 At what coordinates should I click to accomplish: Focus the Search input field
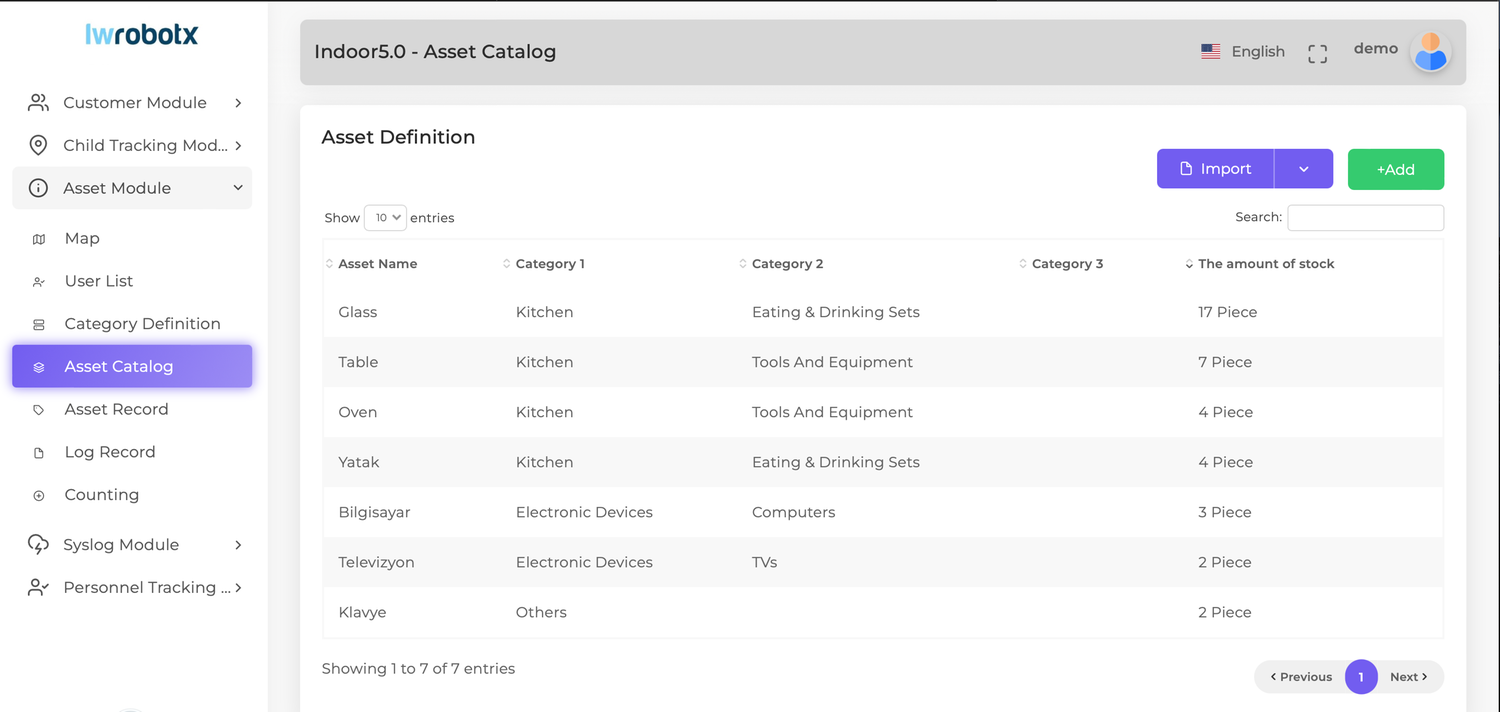click(1365, 217)
